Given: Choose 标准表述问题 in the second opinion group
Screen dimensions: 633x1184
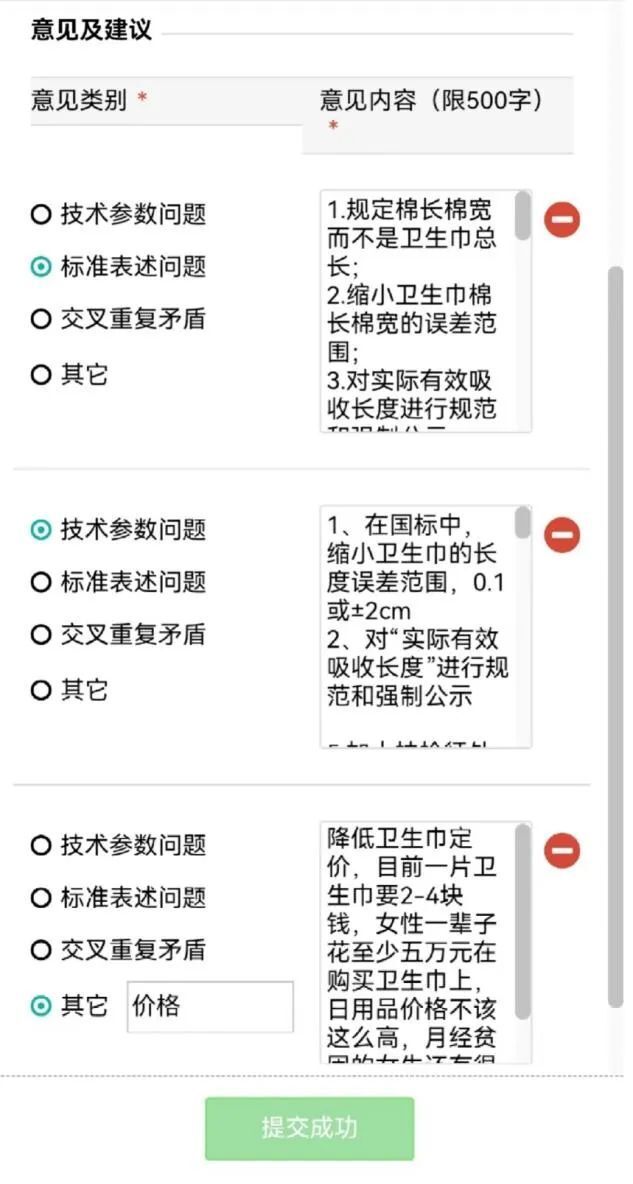Looking at the screenshot, I should 41,582.
